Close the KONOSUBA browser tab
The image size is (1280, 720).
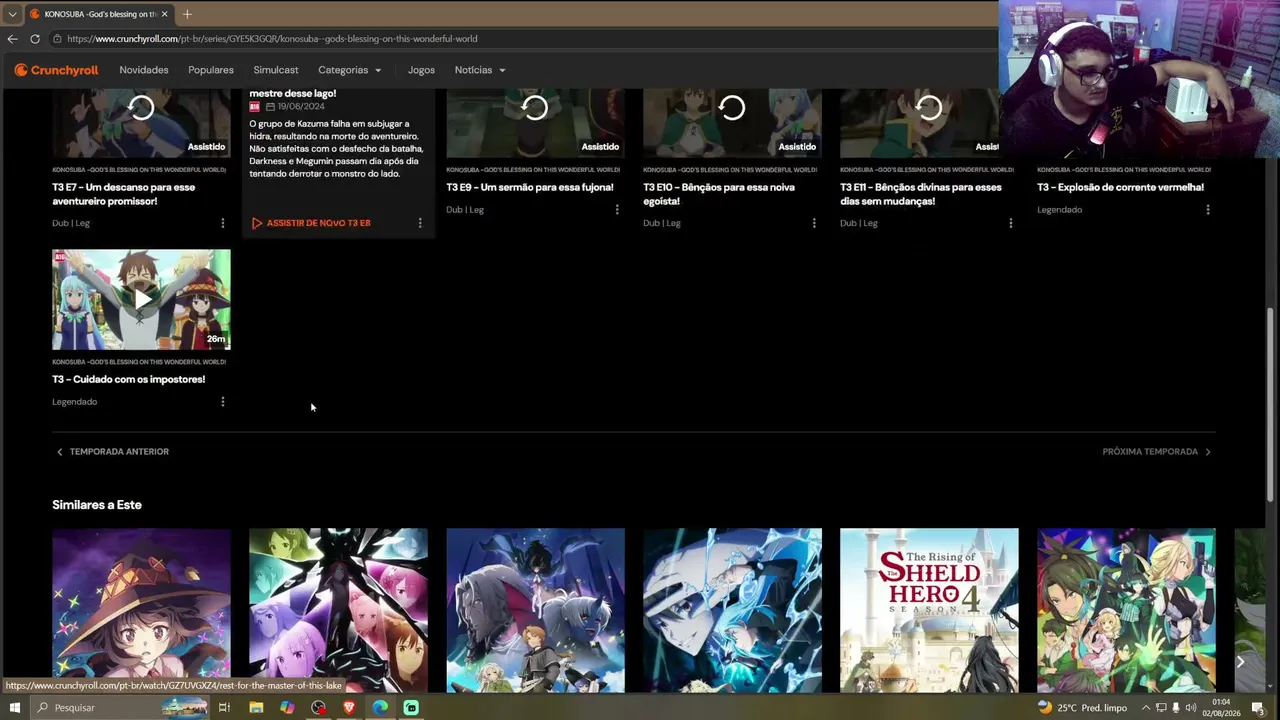164,14
